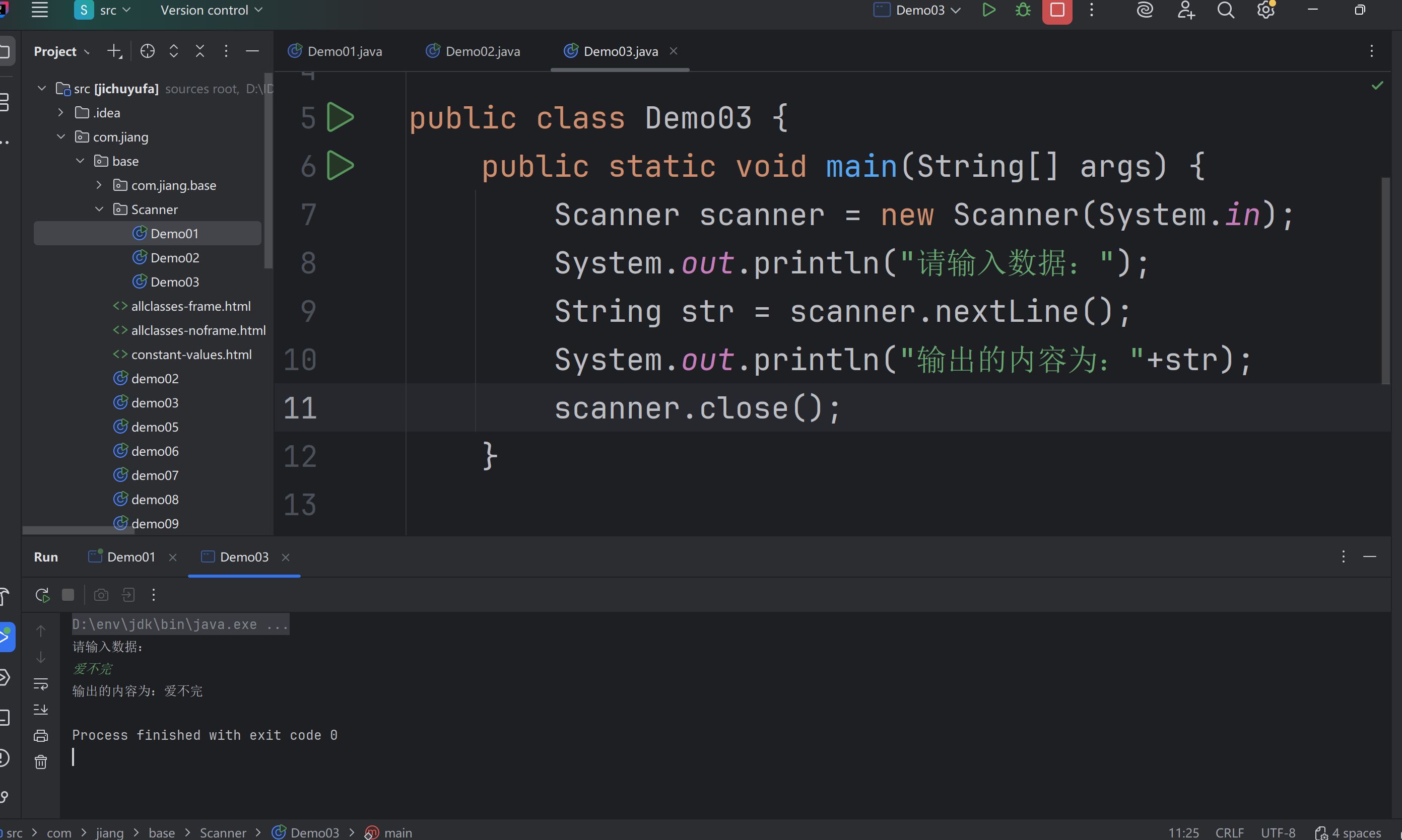
Task: Switch to Demo01 tab in Run panel
Action: [x=130, y=557]
